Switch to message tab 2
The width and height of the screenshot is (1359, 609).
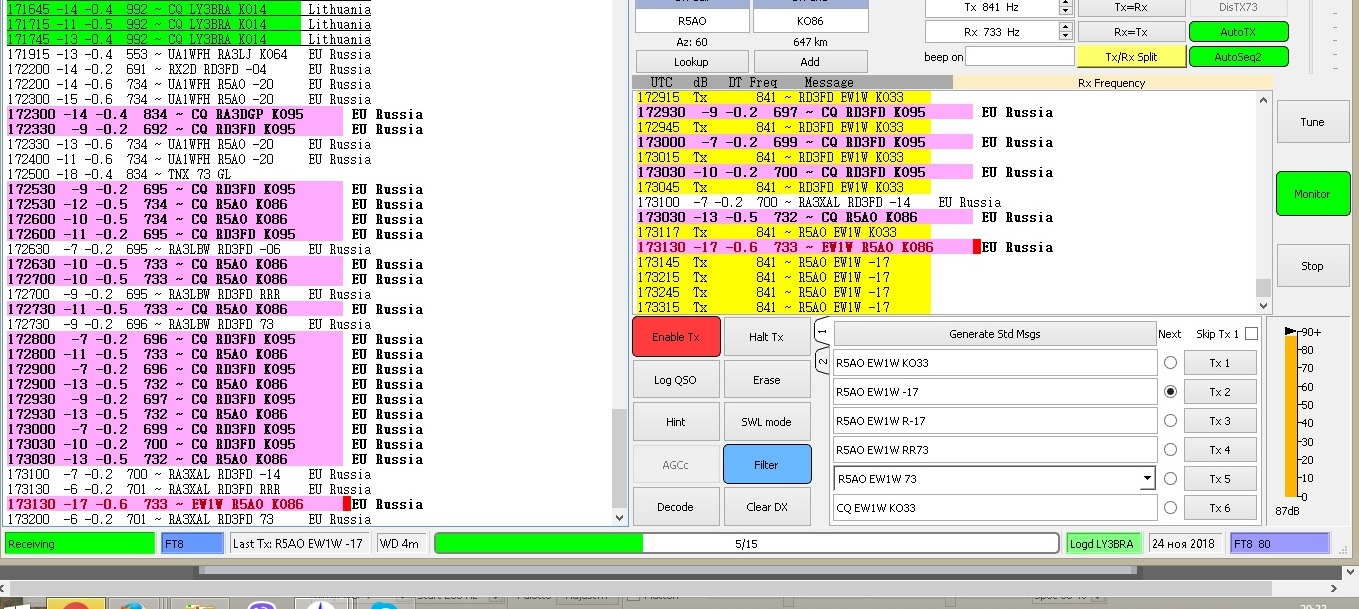(823, 359)
